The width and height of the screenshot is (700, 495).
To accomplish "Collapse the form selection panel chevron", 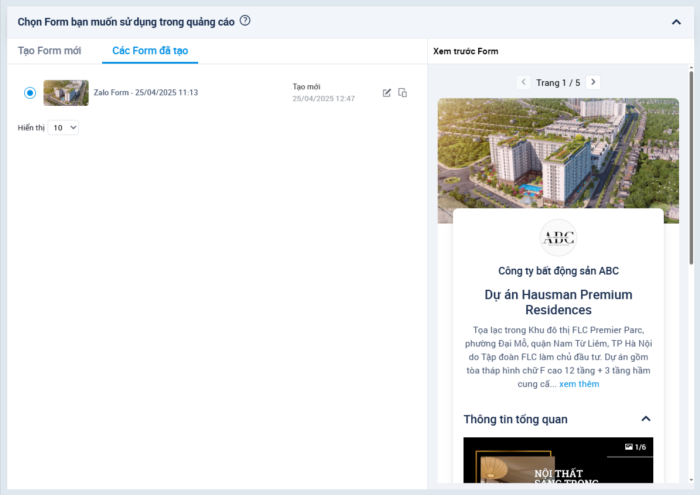I will 676,22.
